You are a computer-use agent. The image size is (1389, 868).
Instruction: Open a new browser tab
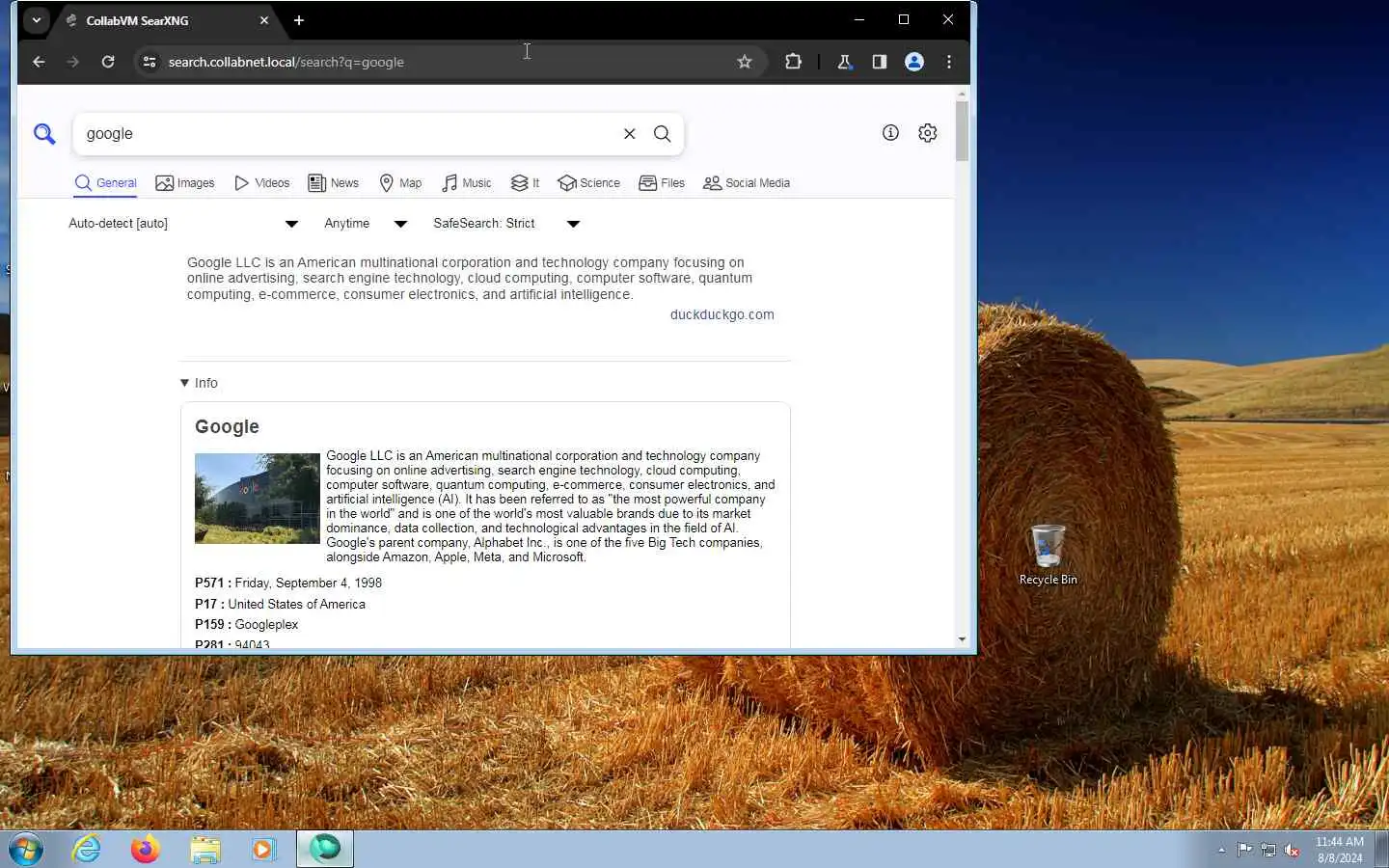click(299, 20)
